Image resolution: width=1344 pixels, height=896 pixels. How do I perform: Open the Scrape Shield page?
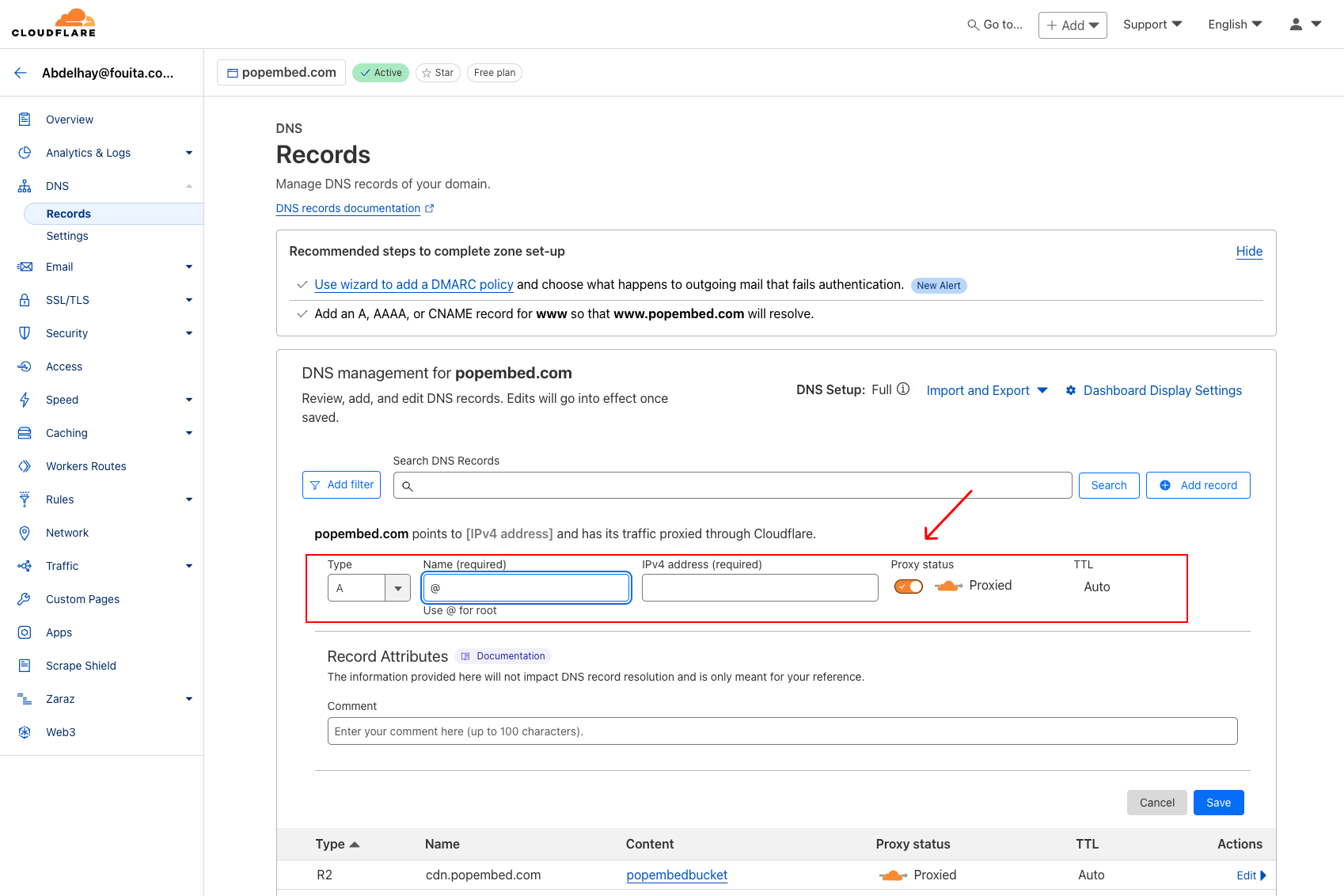click(x=81, y=666)
